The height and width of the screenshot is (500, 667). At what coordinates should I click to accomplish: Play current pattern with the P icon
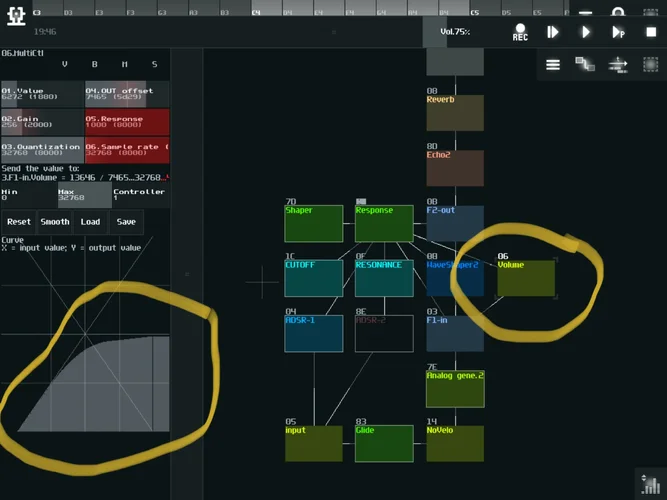click(618, 32)
